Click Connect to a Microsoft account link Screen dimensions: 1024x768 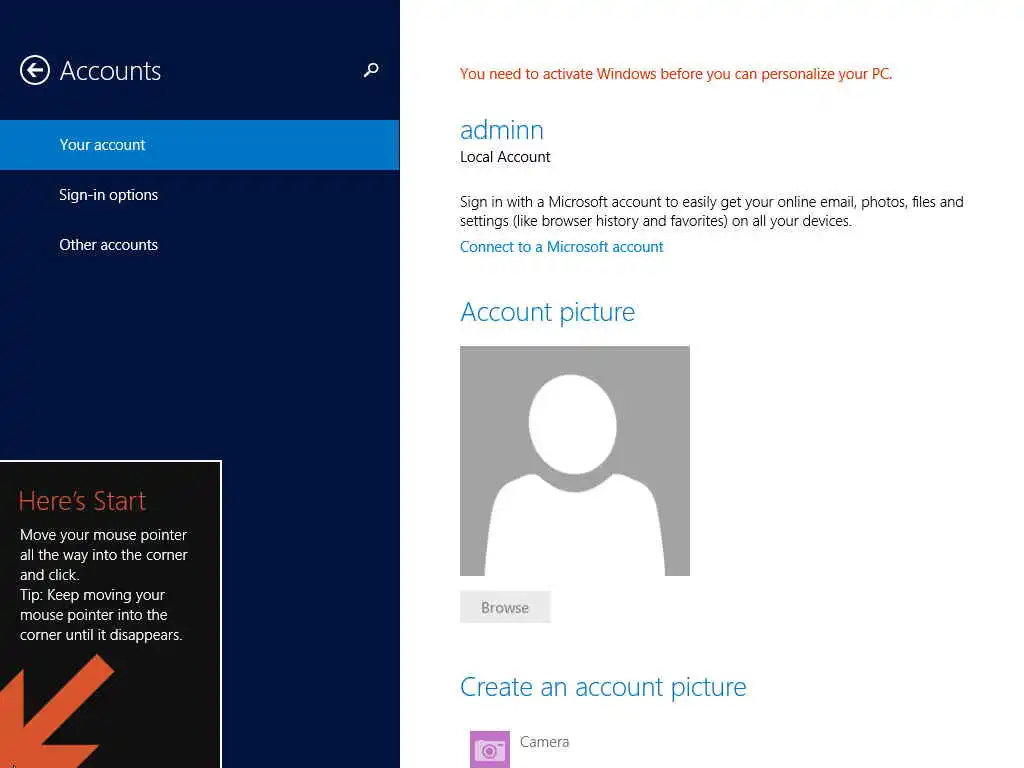(562, 247)
